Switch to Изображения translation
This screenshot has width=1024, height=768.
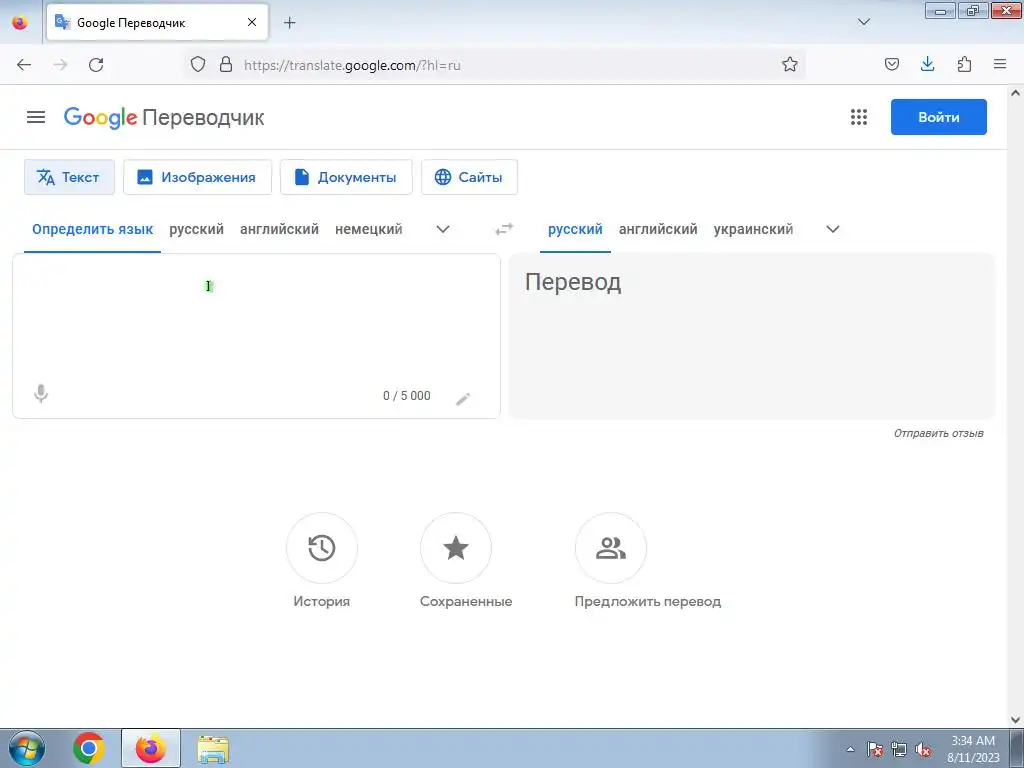[x=197, y=177]
